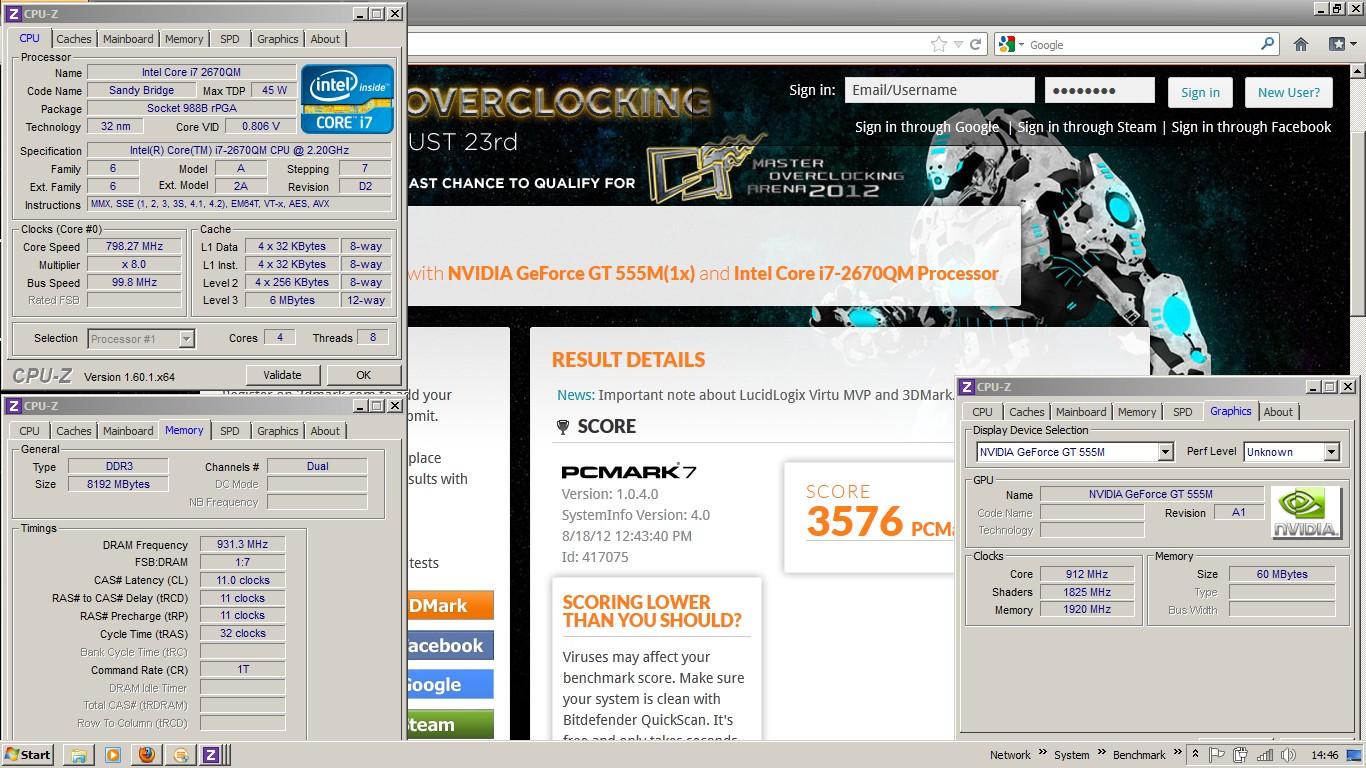
Task: Go to browser home page
Action: coord(1301,44)
